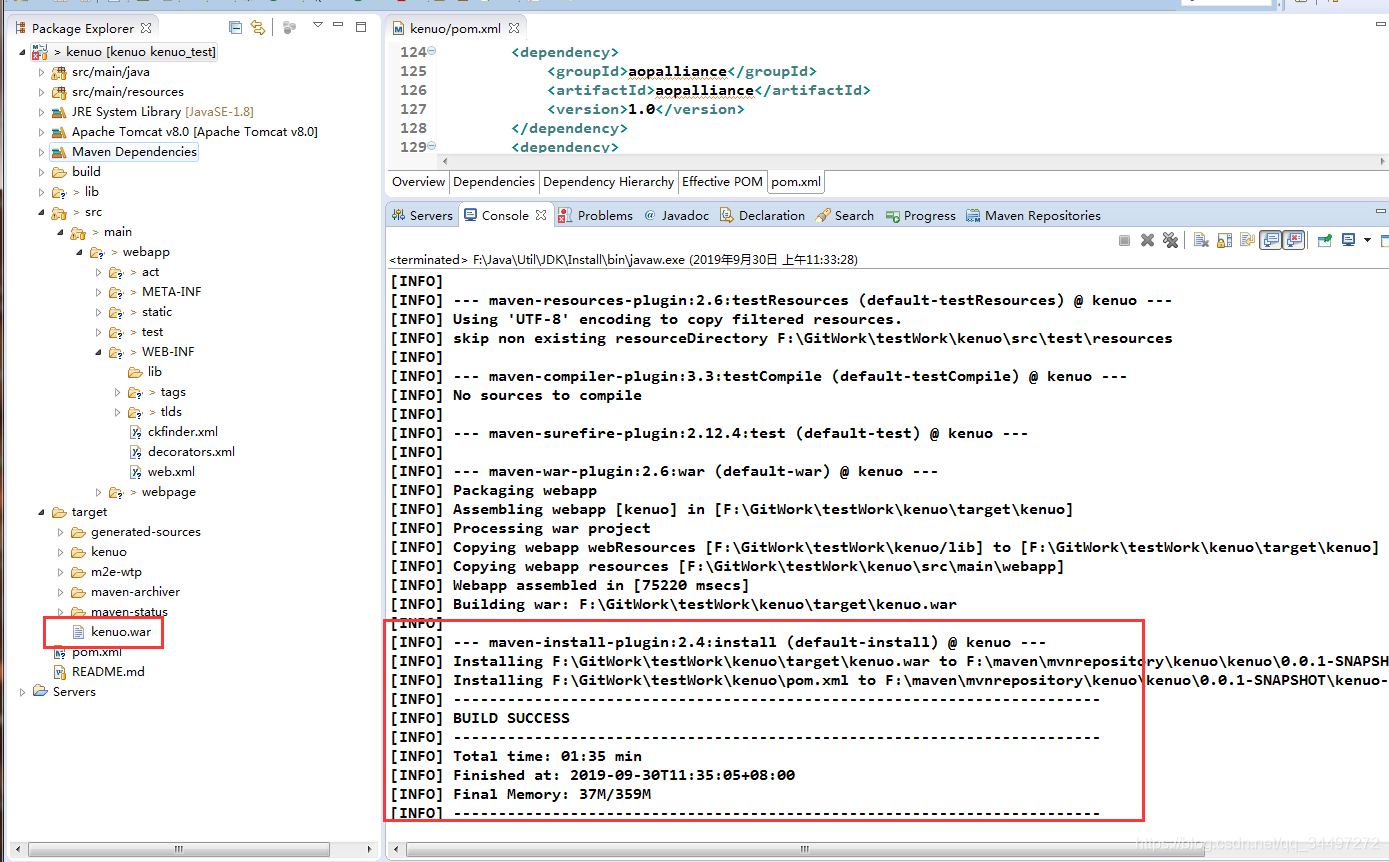The height and width of the screenshot is (862, 1389).
Task: Maximize the Package Explorer view
Action: coord(361,27)
